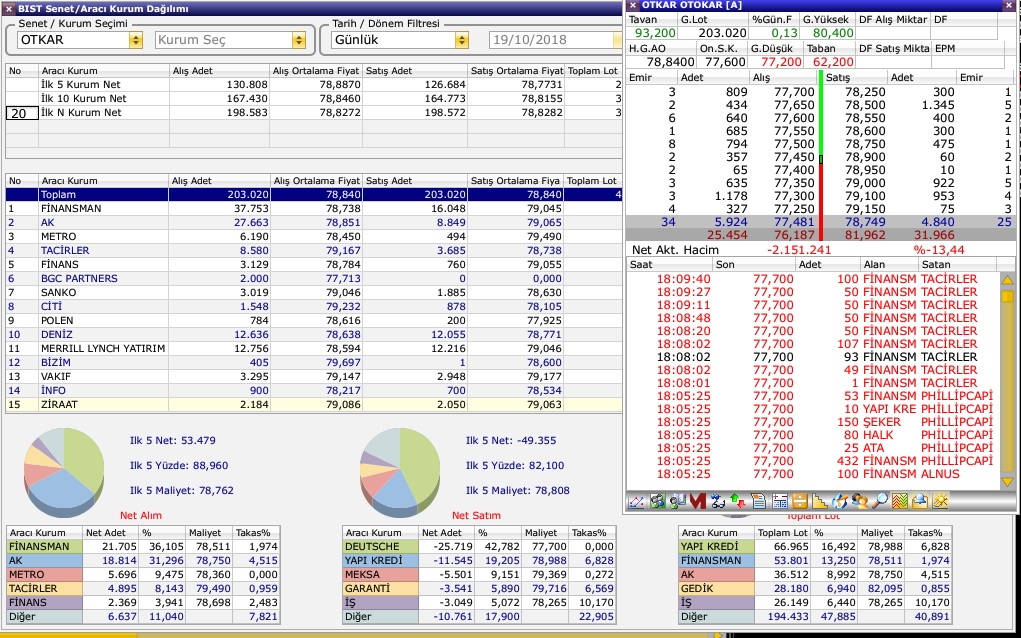Select the ZİRAAT broker row
1021x638 pixels.
tap(314, 405)
